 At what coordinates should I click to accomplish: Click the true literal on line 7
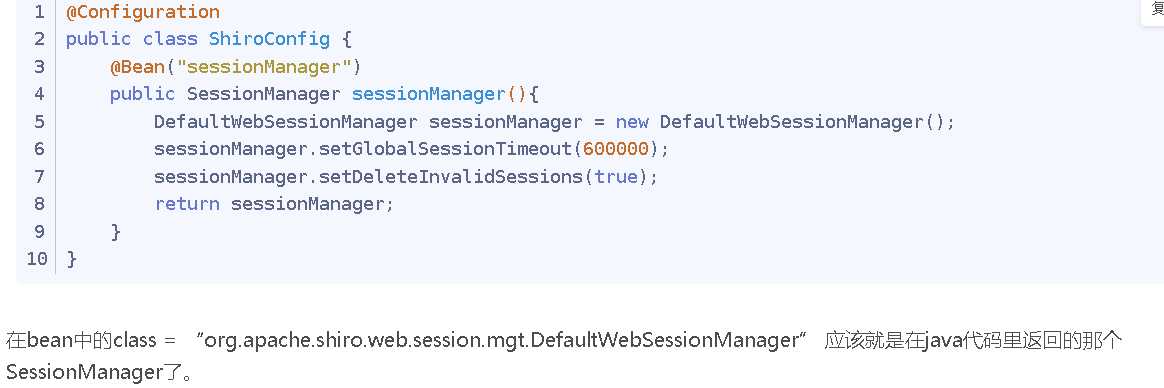tap(615, 177)
